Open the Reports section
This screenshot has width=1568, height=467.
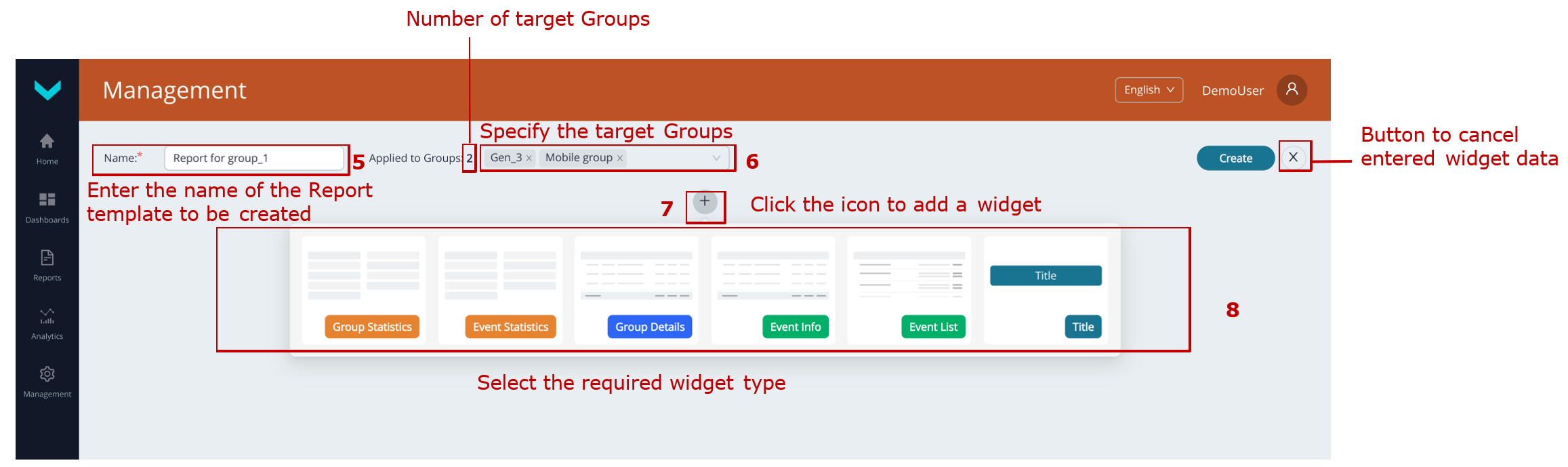(x=47, y=265)
